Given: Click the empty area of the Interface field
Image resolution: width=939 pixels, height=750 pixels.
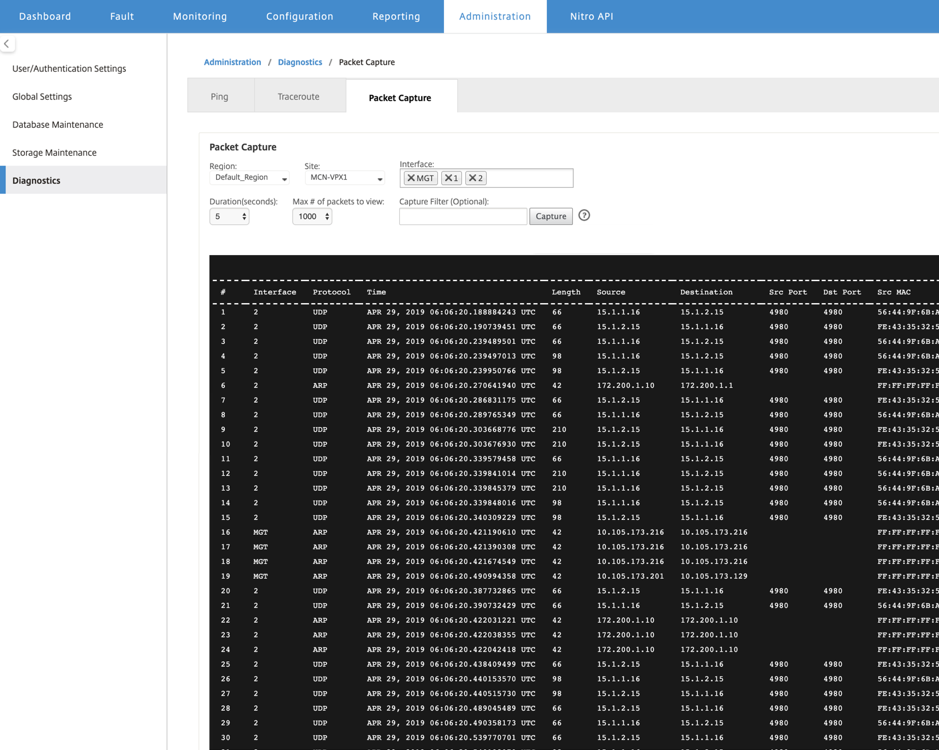Looking at the screenshot, I should [529, 178].
